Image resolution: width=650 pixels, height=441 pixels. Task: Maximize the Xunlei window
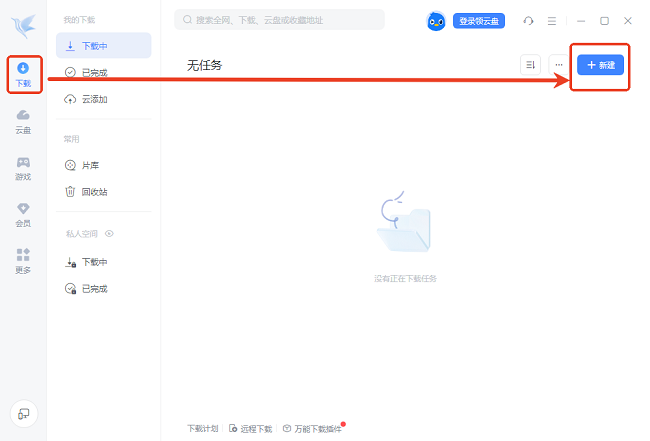coord(604,21)
